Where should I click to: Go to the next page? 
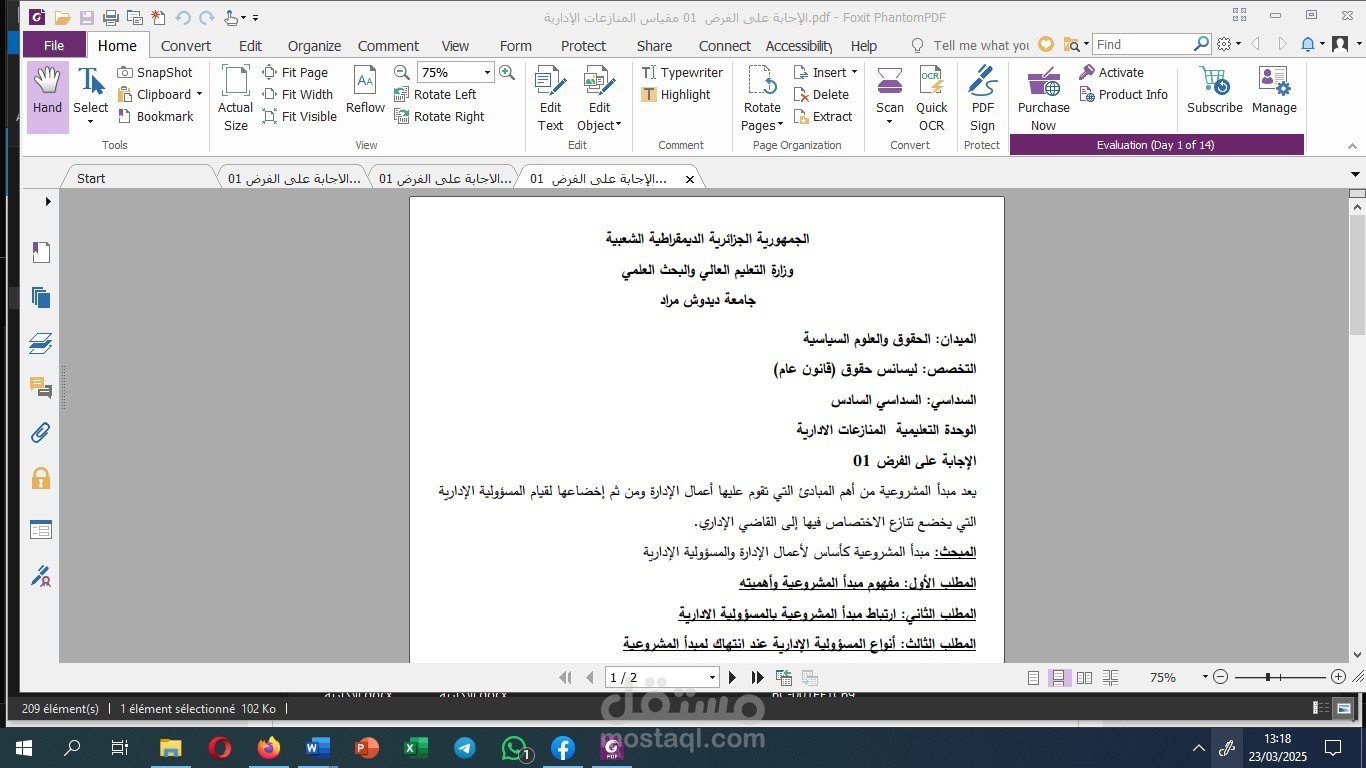pyautogui.click(x=732, y=677)
